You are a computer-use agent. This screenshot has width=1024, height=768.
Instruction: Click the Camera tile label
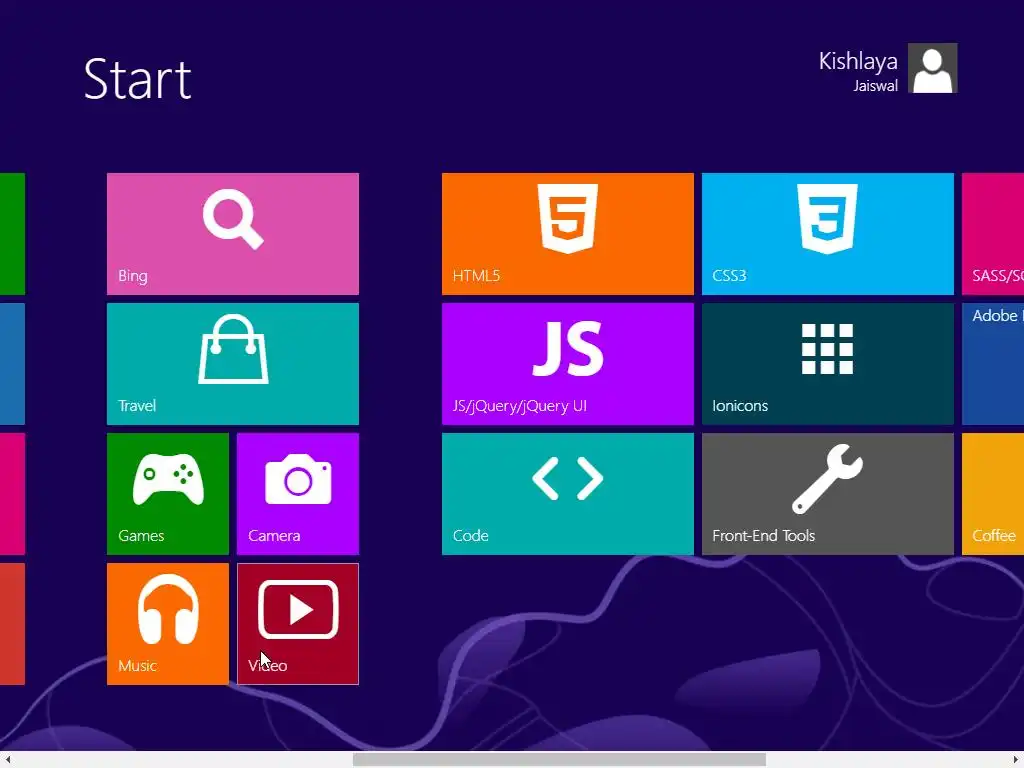click(x=274, y=536)
